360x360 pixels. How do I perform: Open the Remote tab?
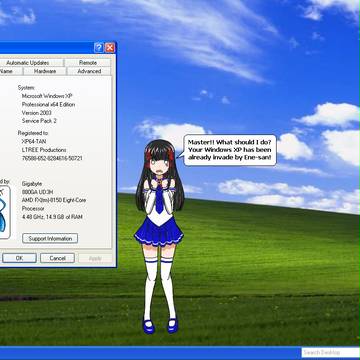pos(88,63)
